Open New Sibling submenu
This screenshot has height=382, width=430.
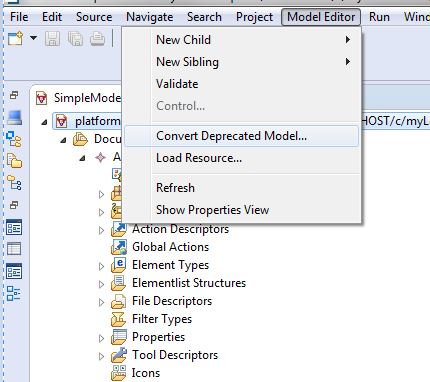(x=242, y=62)
